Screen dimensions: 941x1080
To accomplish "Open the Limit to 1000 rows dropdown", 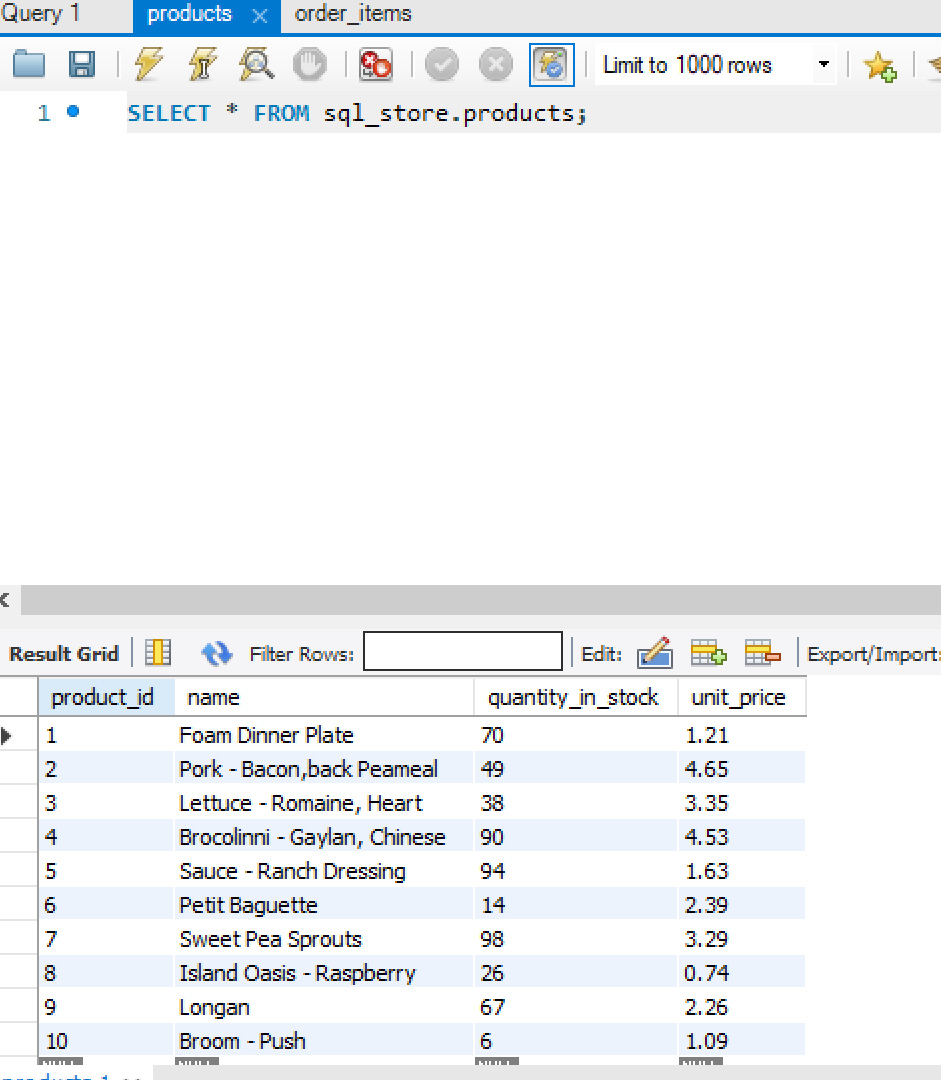I will click(x=823, y=65).
